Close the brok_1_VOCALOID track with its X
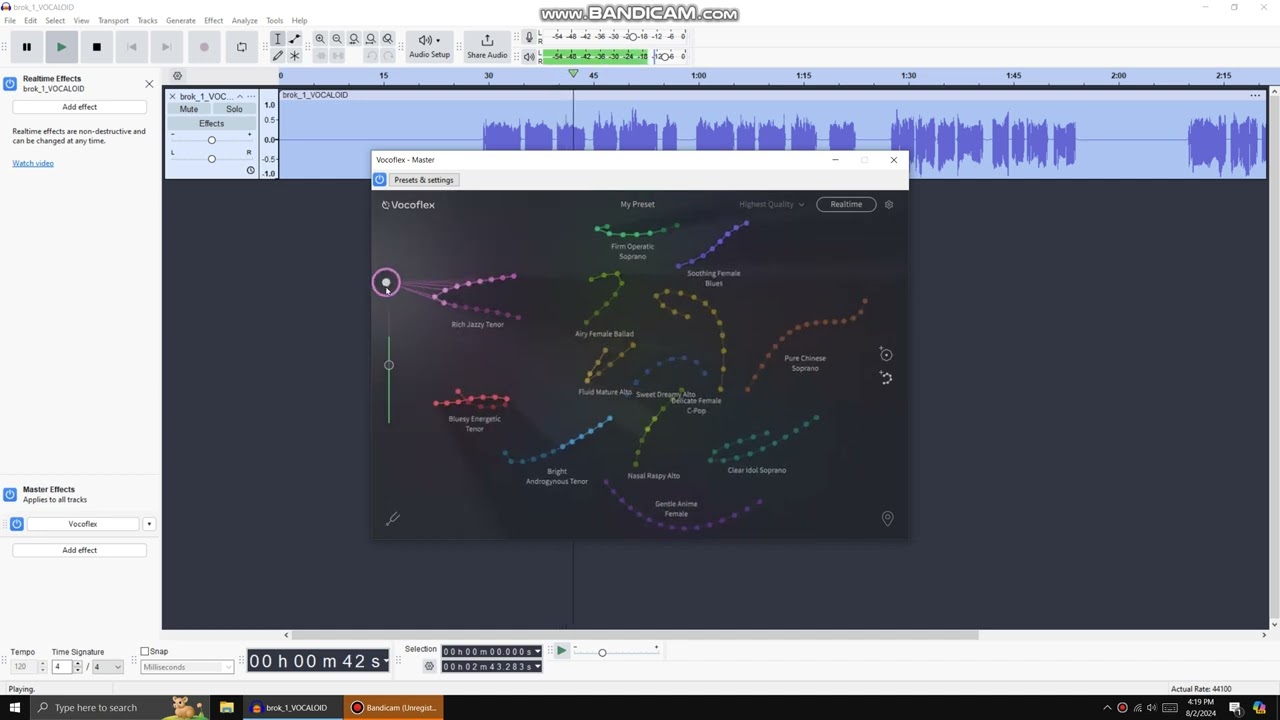 click(x=172, y=96)
